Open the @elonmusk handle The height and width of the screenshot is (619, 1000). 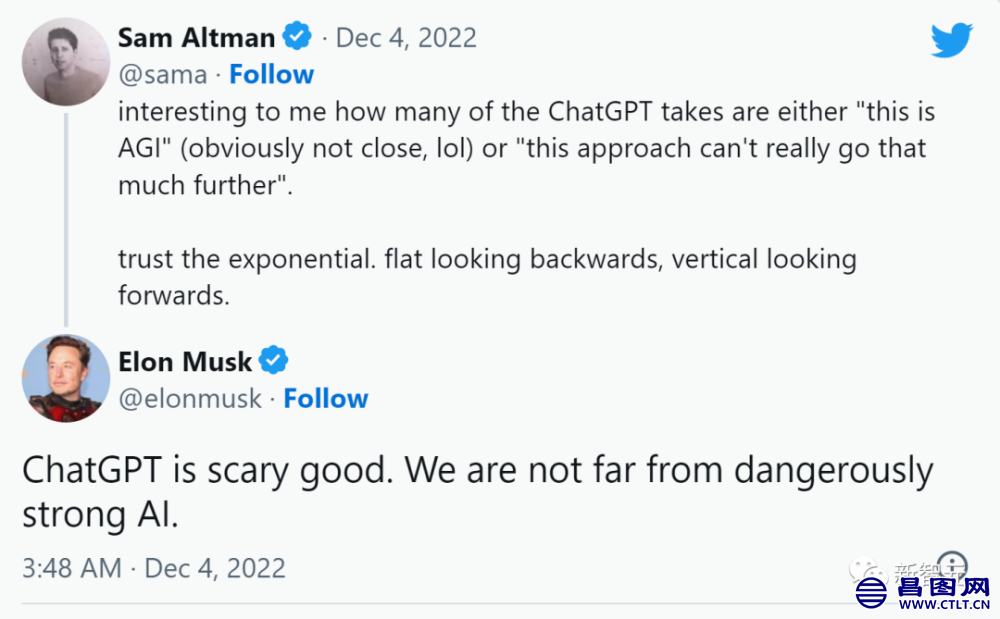point(190,399)
